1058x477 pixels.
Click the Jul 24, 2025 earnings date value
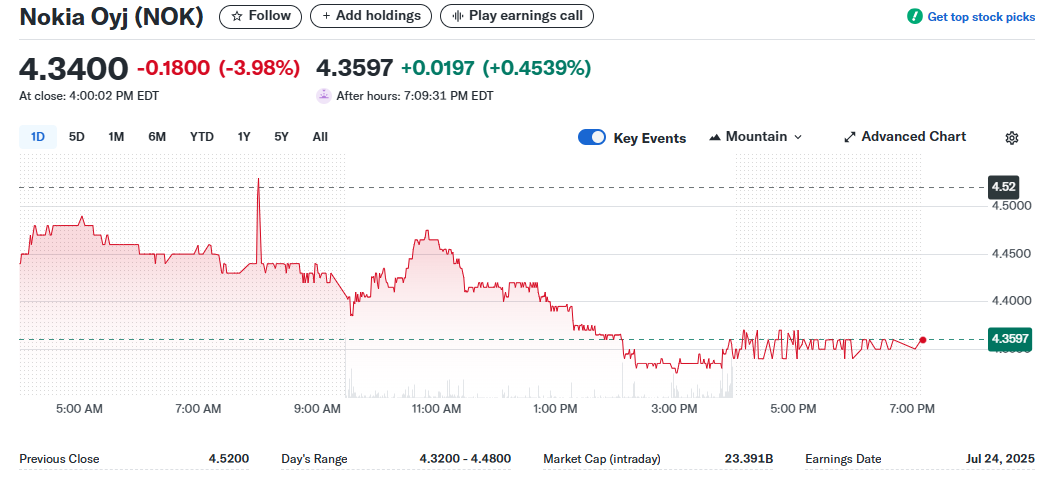pos(1000,459)
